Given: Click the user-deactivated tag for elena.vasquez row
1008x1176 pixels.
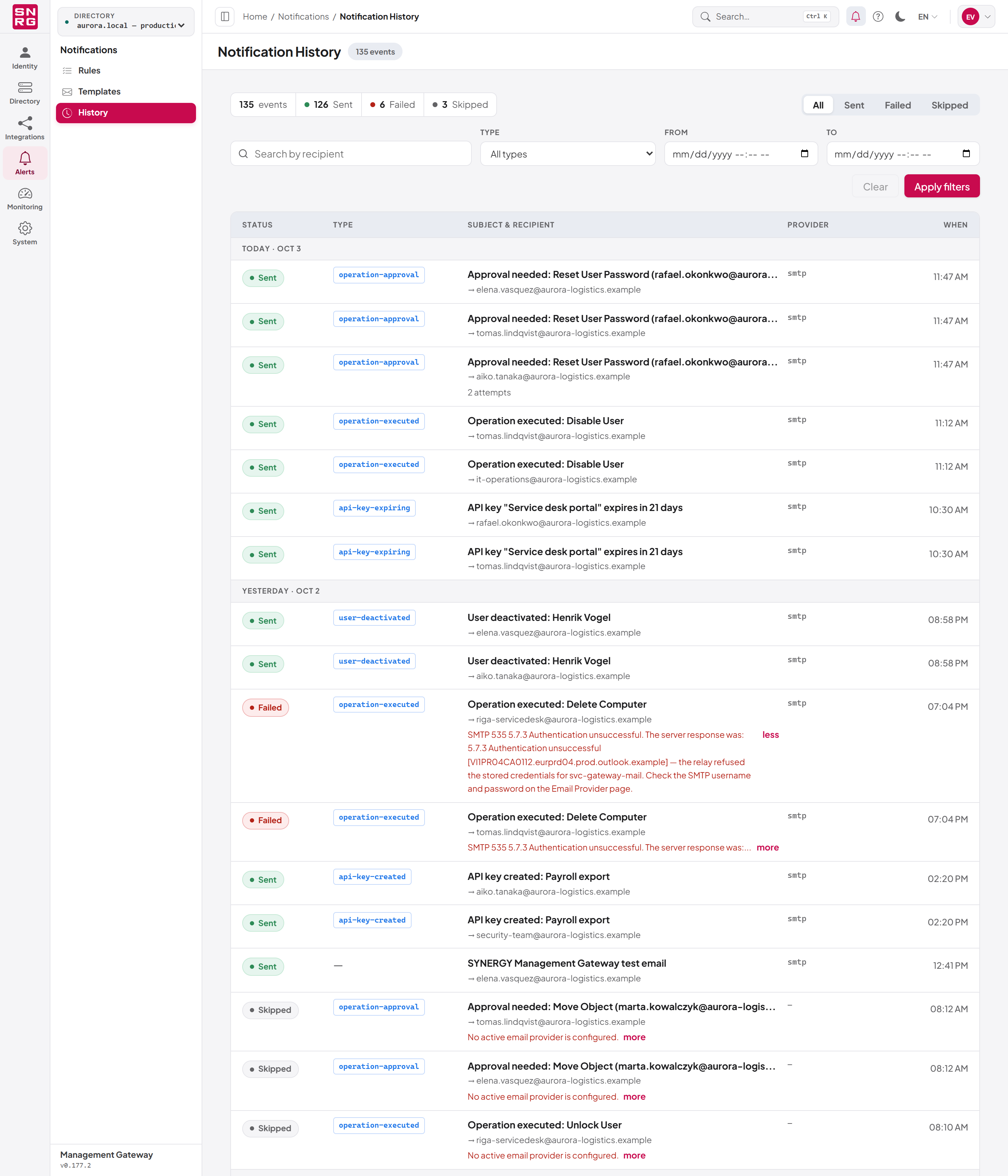Looking at the screenshot, I should click(x=374, y=617).
